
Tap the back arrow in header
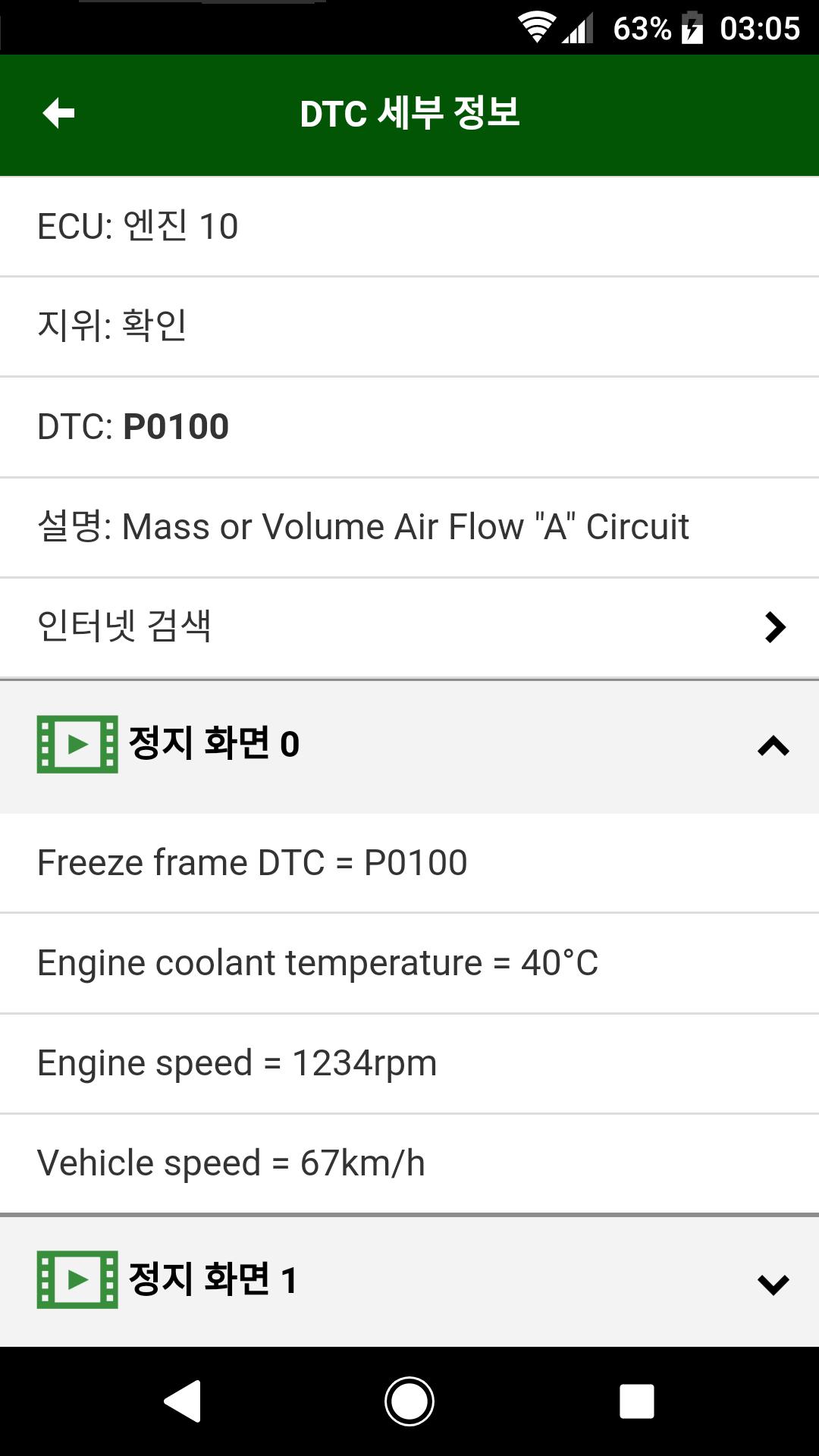(58, 114)
